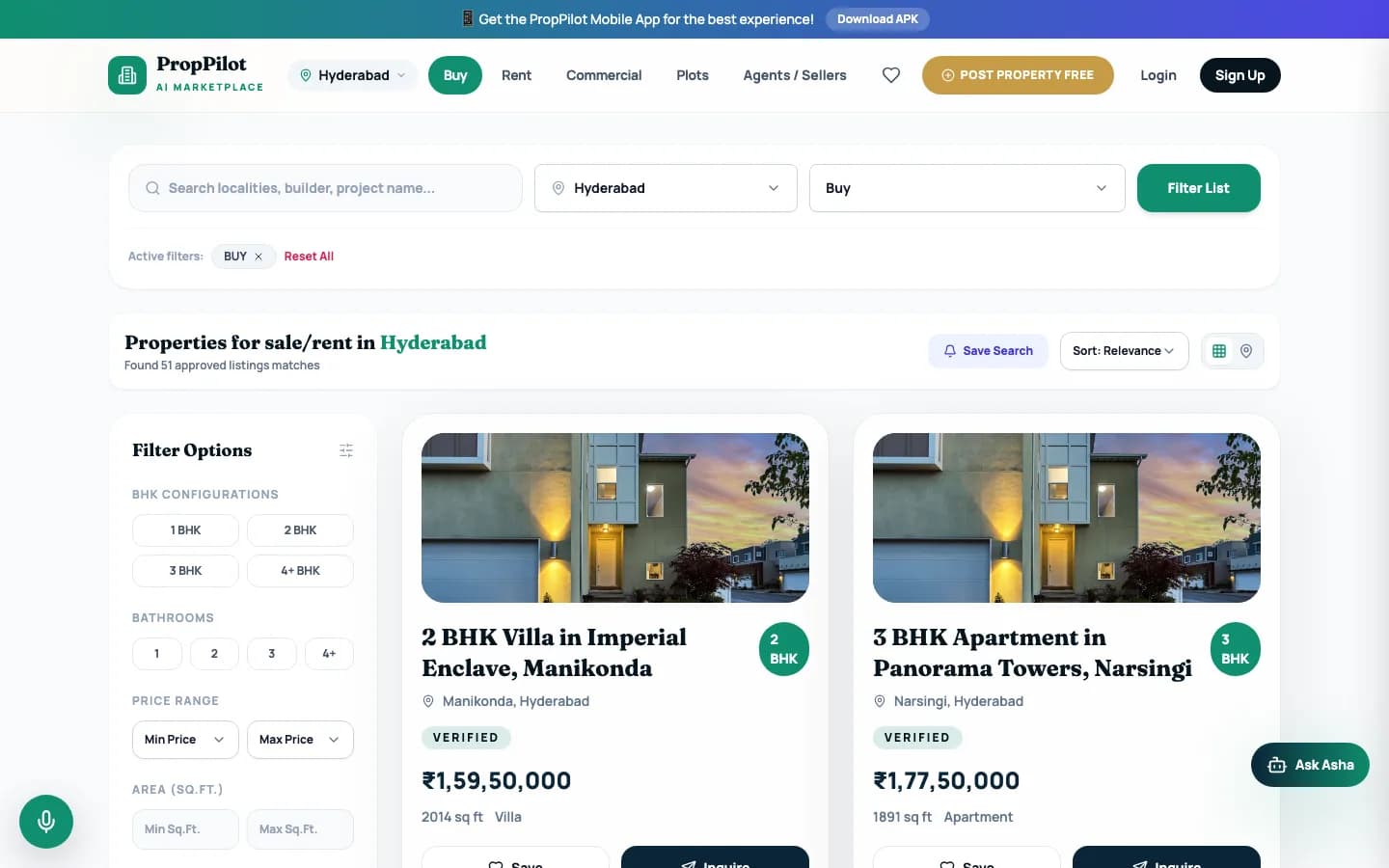
Task: Open the Hyderabad city selector in header
Action: pyautogui.click(x=353, y=75)
